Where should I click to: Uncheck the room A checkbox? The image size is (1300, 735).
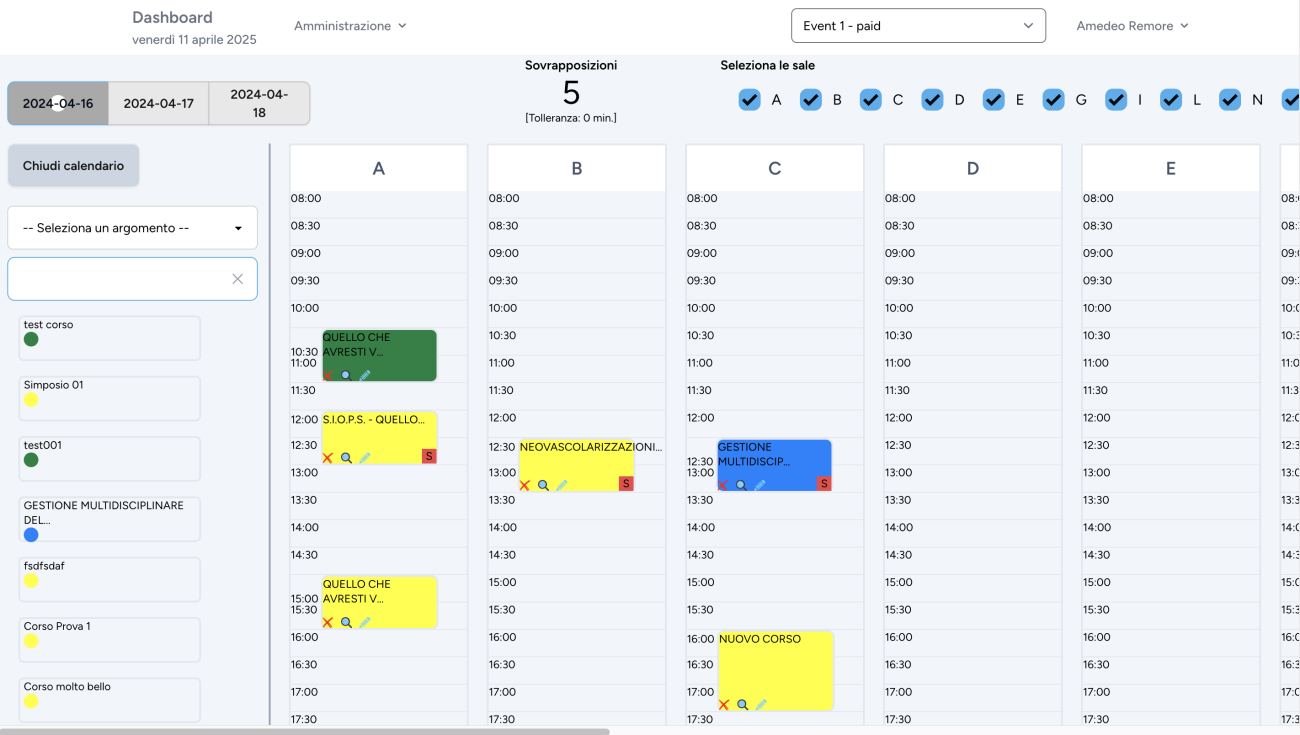(749, 100)
